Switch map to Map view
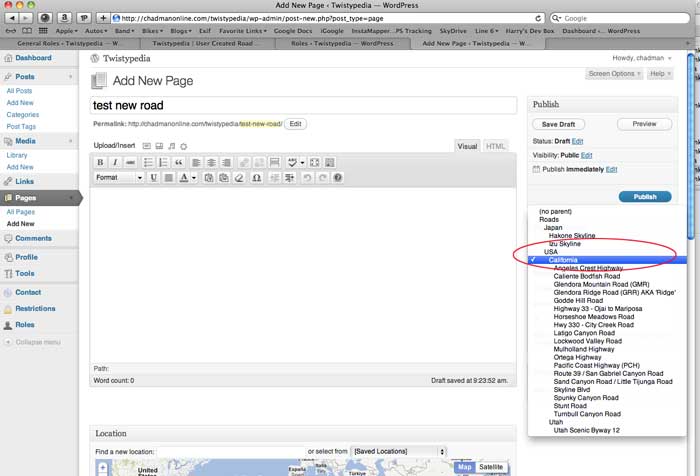 (464, 467)
